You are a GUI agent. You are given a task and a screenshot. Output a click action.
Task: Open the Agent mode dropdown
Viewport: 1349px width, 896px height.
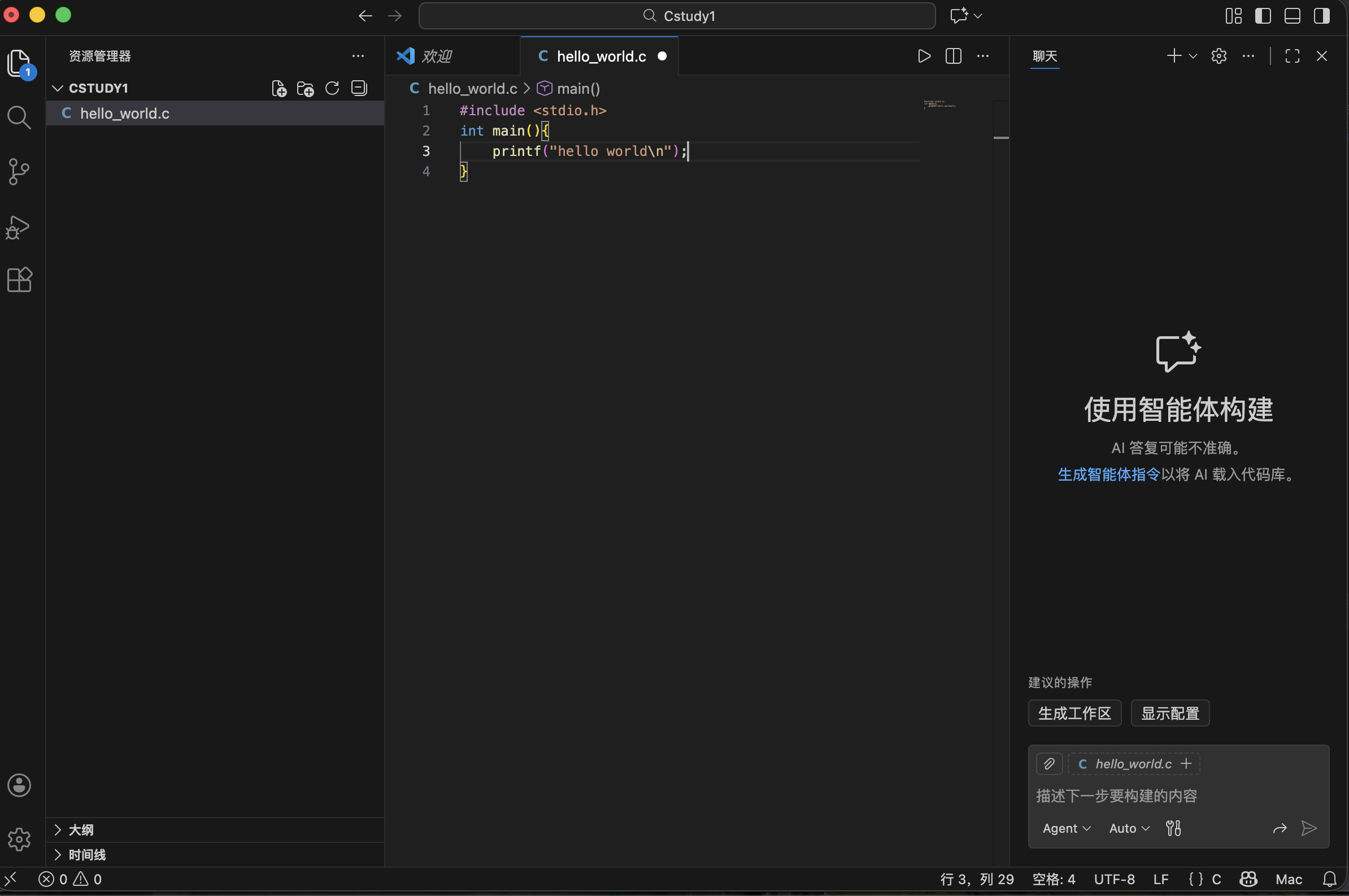(1066, 828)
